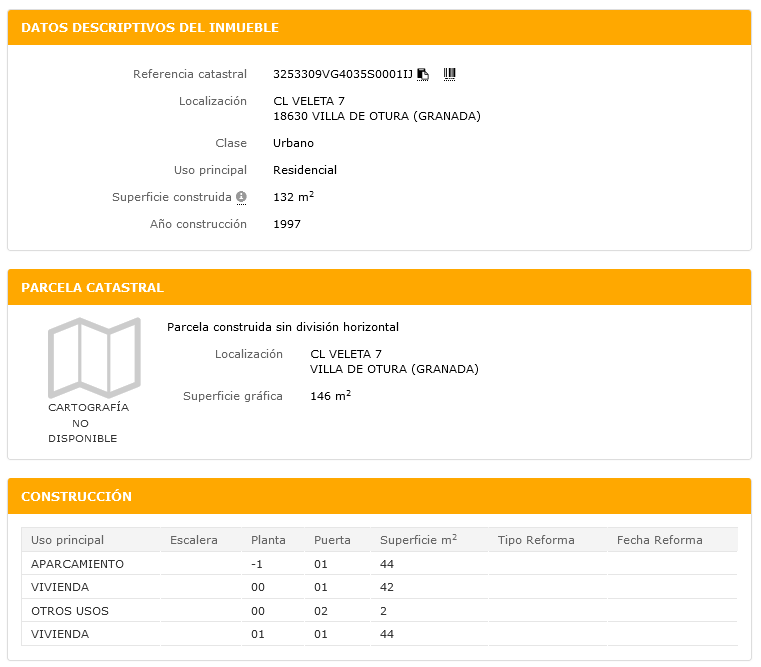Click the 'Parcela catastral' section header
Viewport: 761px width, 667px height.
[x=92, y=288]
